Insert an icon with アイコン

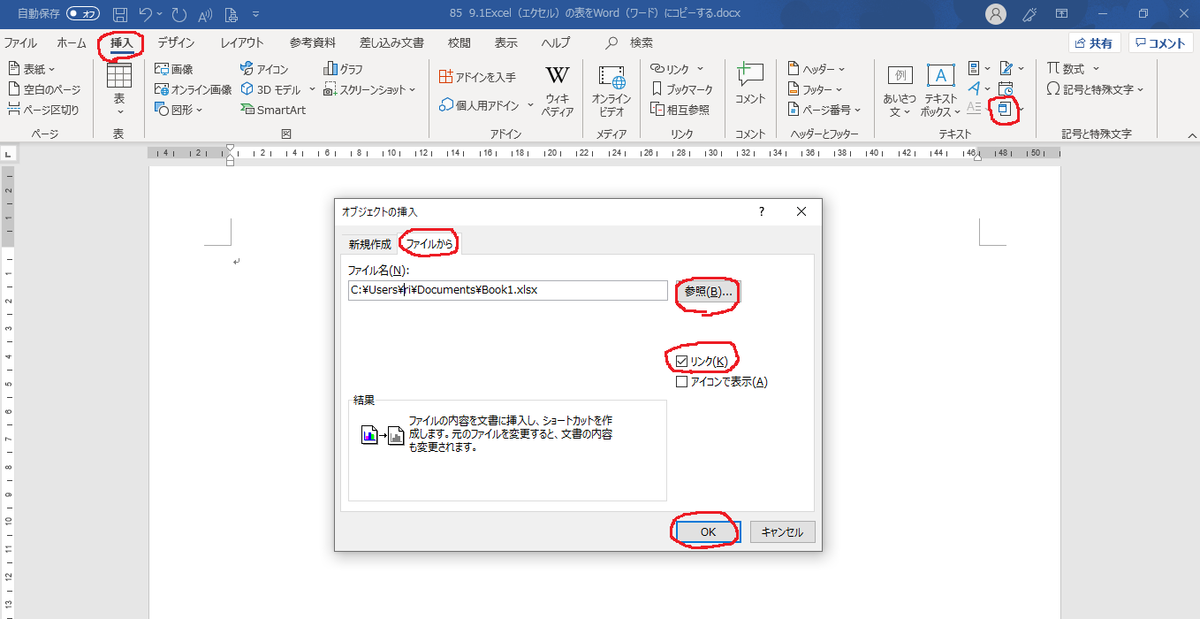click(264, 69)
